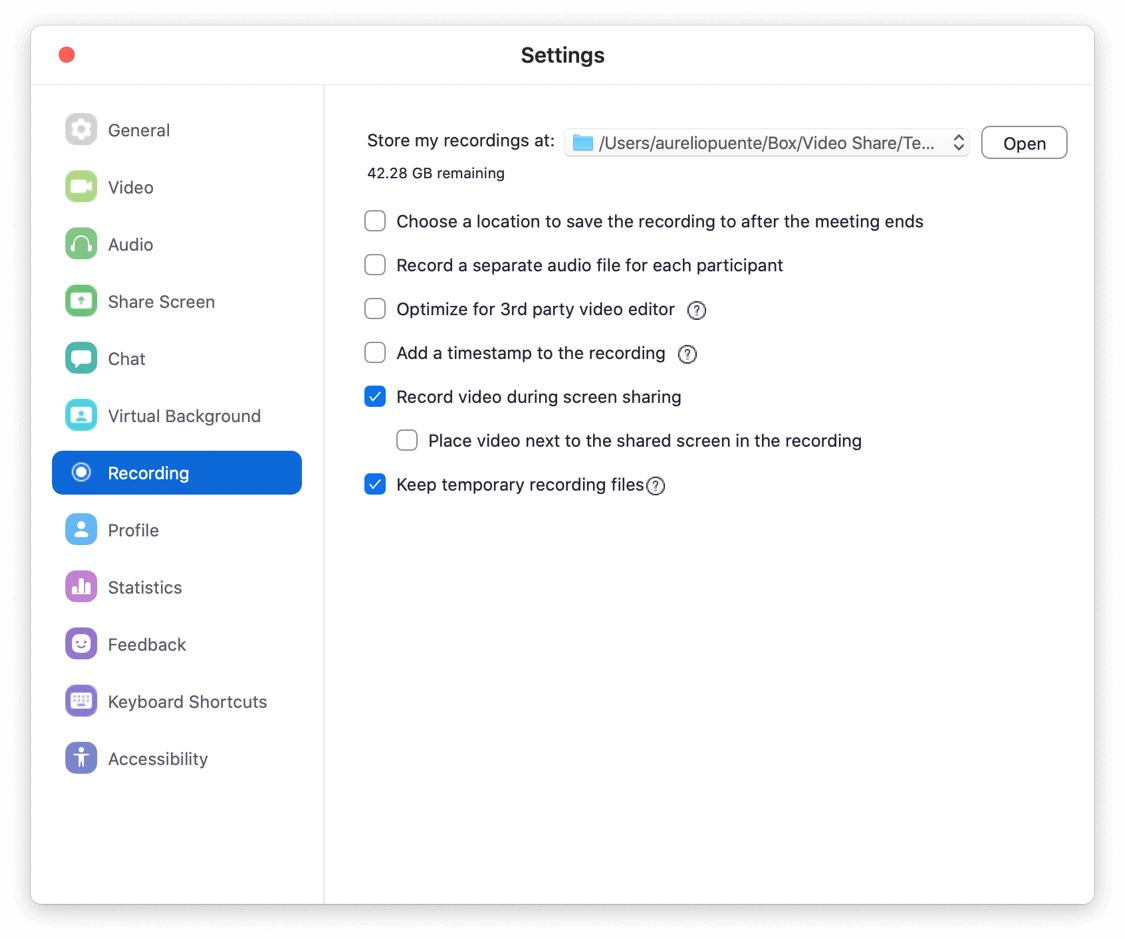
Task: Check Place video next to shared screen
Action: 407,440
